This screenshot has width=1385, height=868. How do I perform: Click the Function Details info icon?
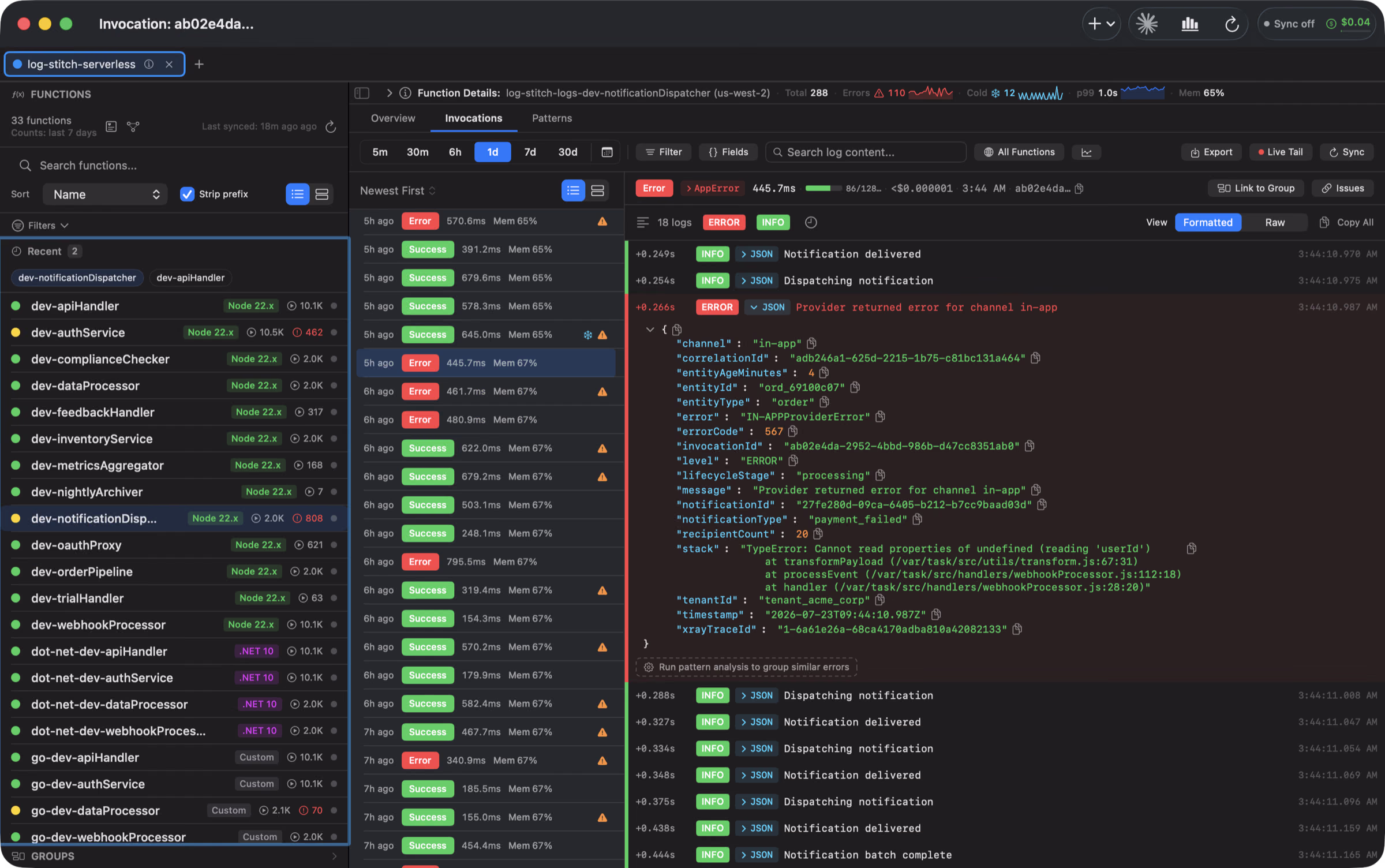click(x=405, y=93)
